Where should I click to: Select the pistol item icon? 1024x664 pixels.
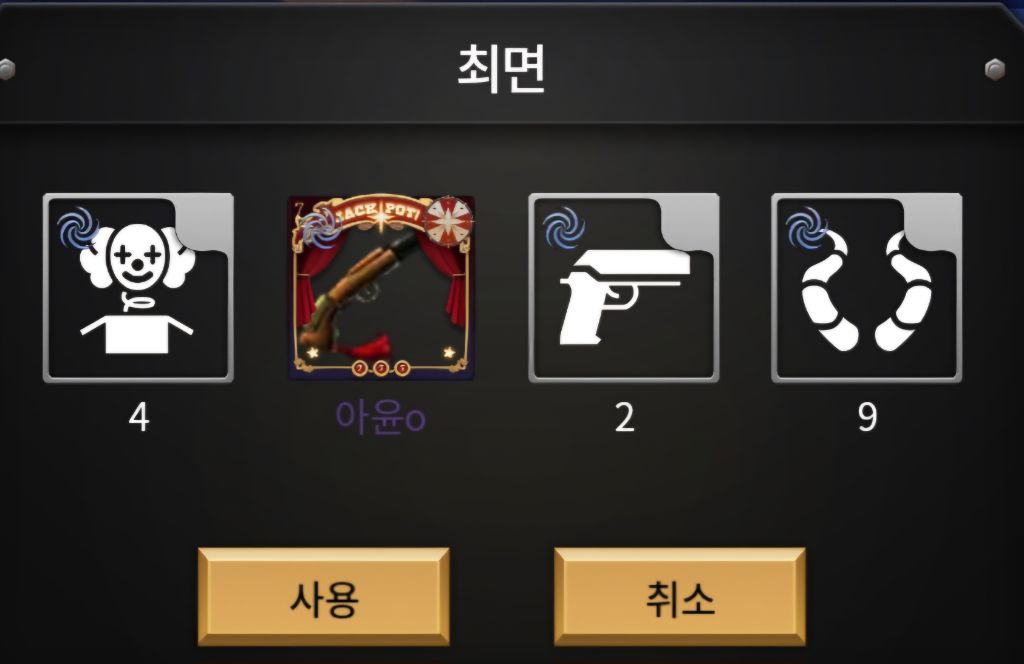624,288
